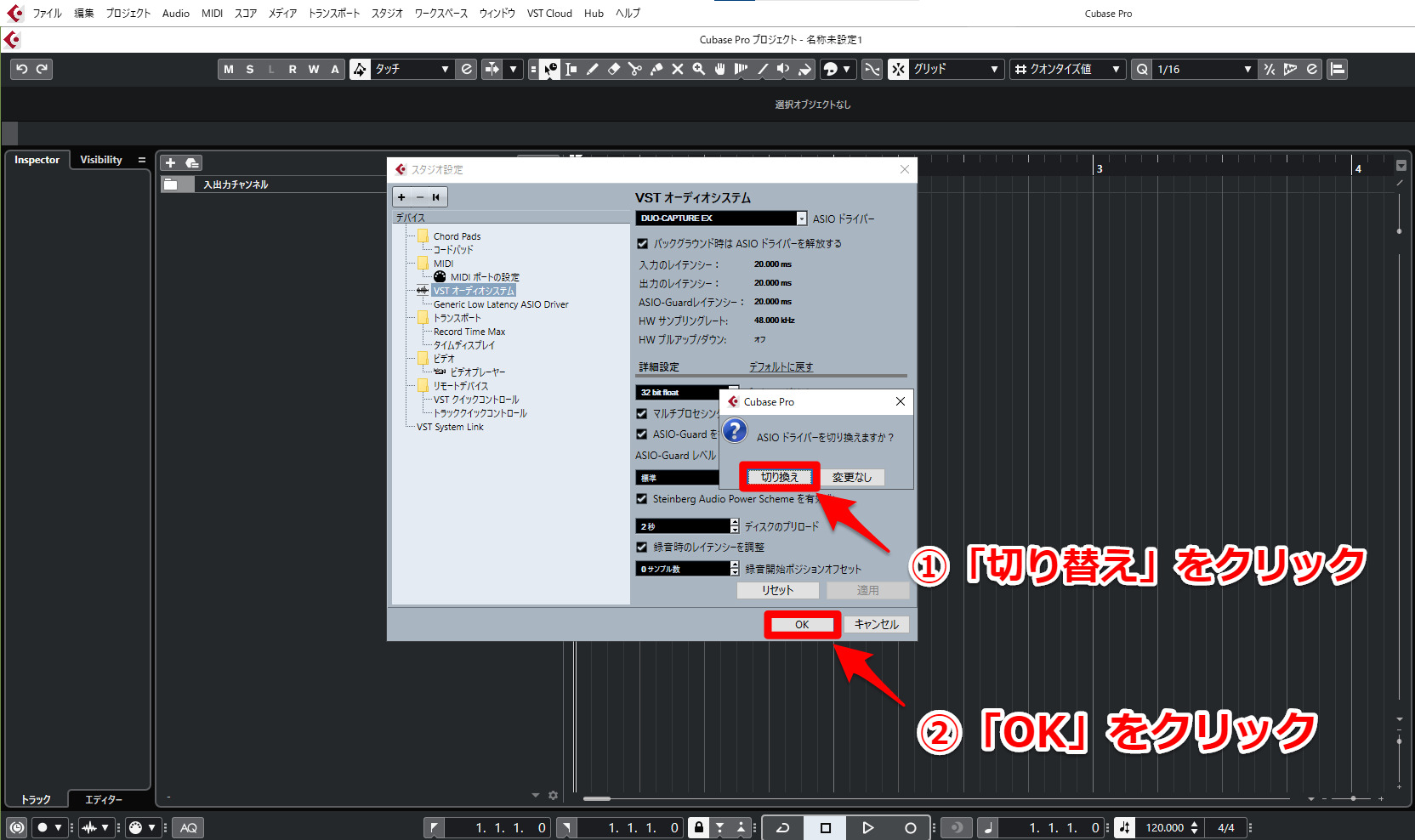Select Generic Low Latency ASIO Driver item
The width and height of the screenshot is (1415, 840).
(501, 304)
